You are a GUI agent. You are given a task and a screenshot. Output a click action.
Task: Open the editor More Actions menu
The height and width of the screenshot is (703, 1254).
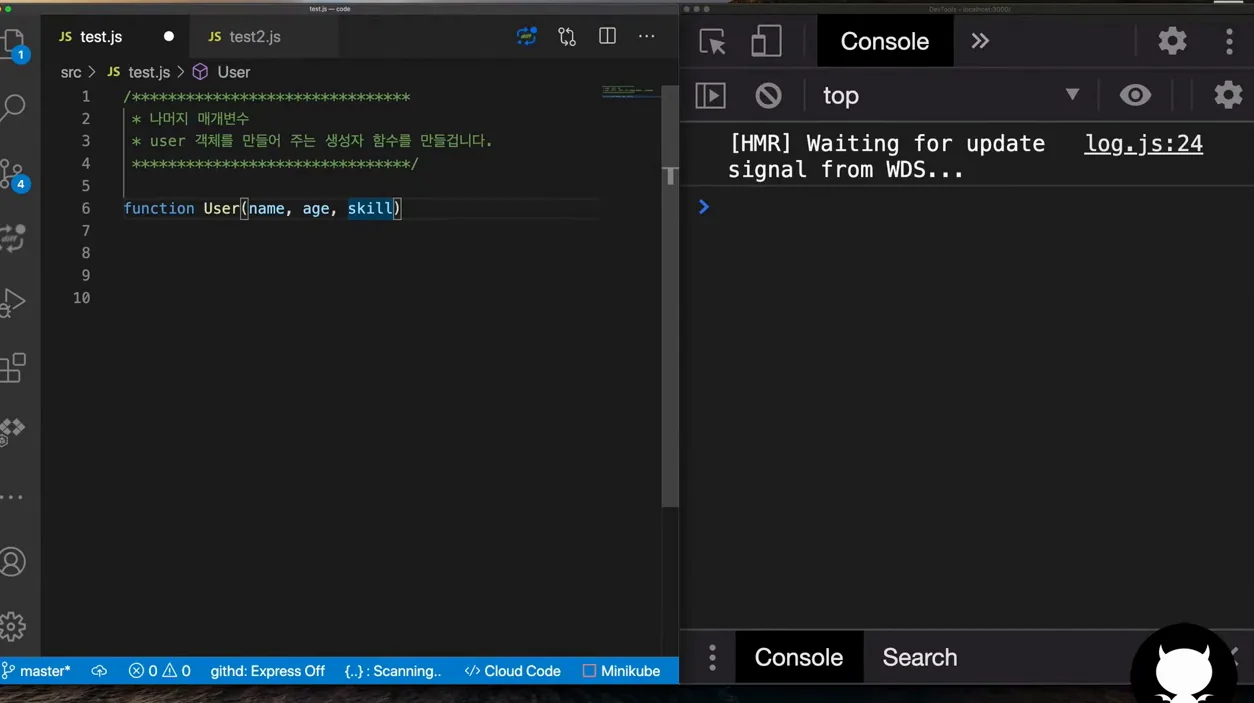647,36
